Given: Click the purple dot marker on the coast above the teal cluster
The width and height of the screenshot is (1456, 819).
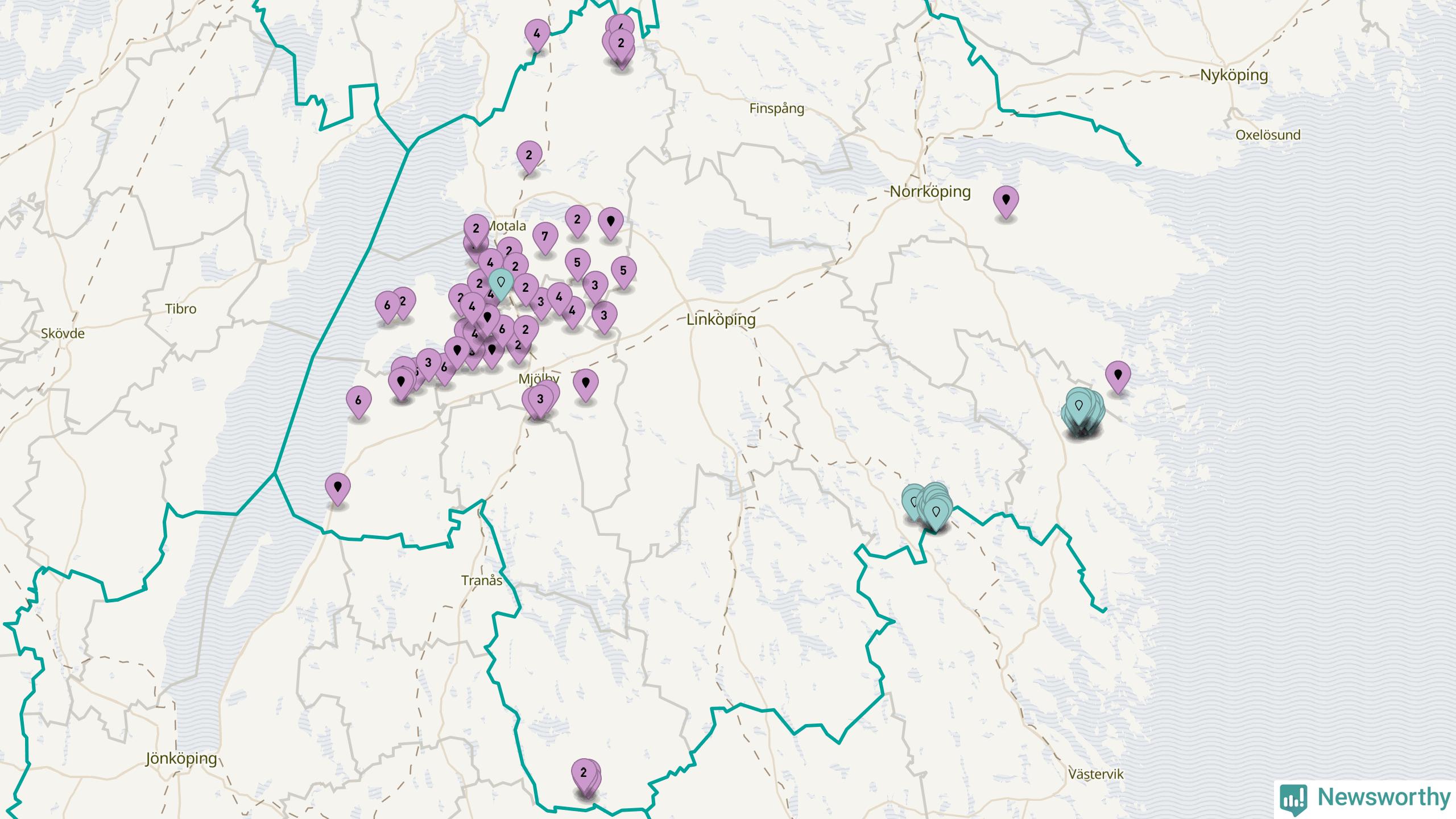Looking at the screenshot, I should (1118, 377).
